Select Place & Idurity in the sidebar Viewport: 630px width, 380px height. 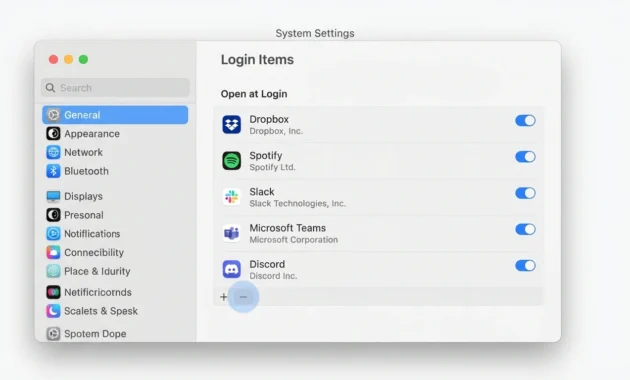[x=97, y=272]
